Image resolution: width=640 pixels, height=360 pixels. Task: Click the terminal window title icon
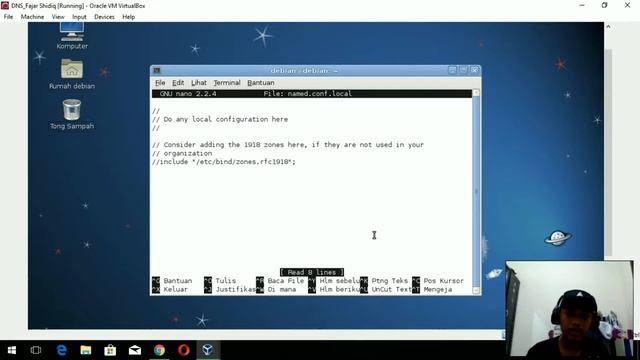point(157,71)
